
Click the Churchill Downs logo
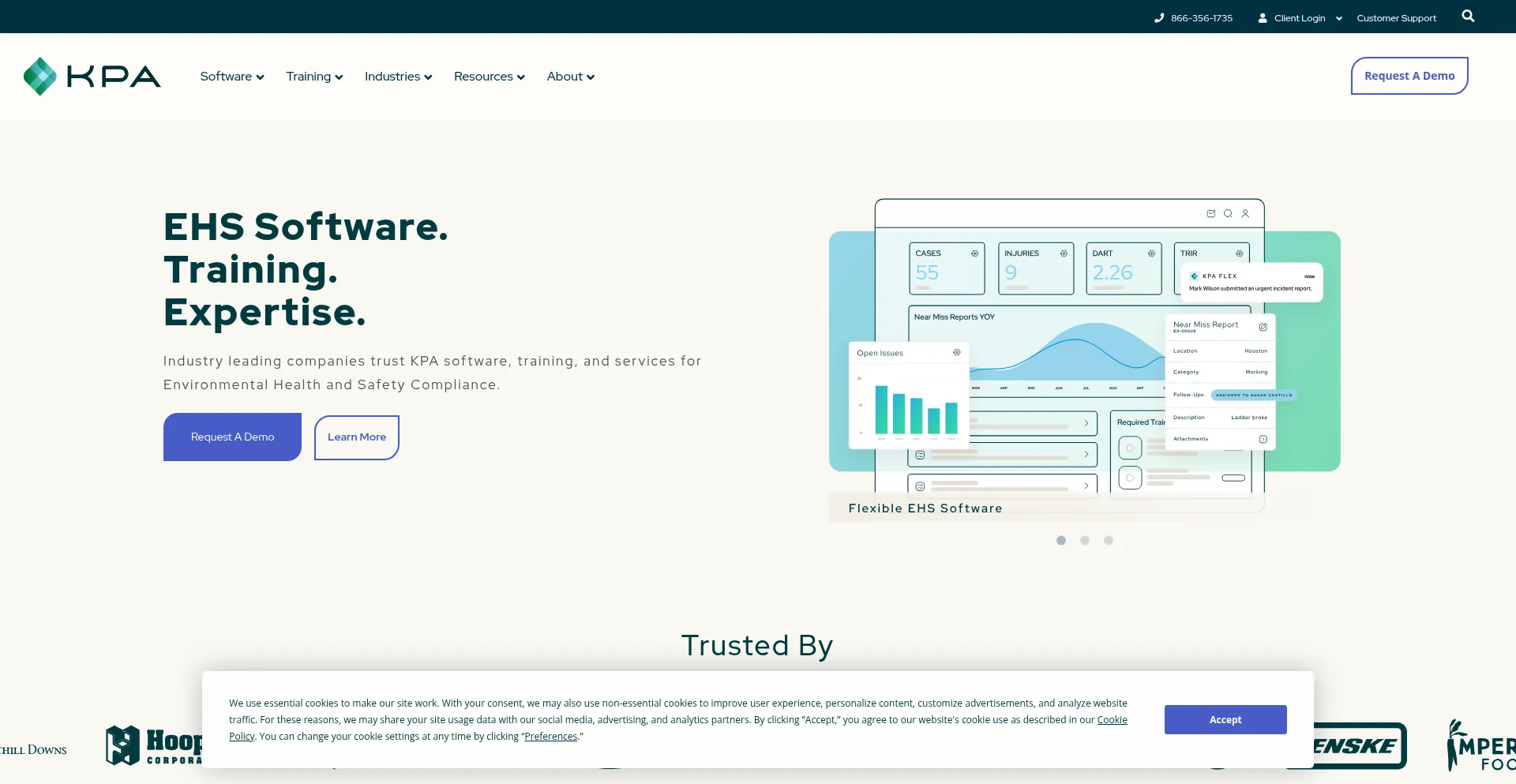tap(33, 750)
